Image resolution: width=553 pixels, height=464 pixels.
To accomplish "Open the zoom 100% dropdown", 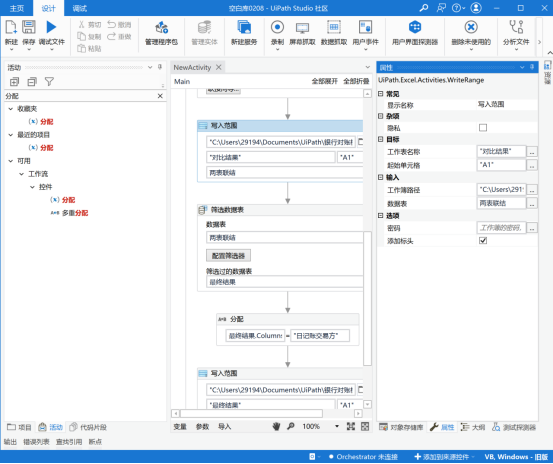I will tap(337, 427).
